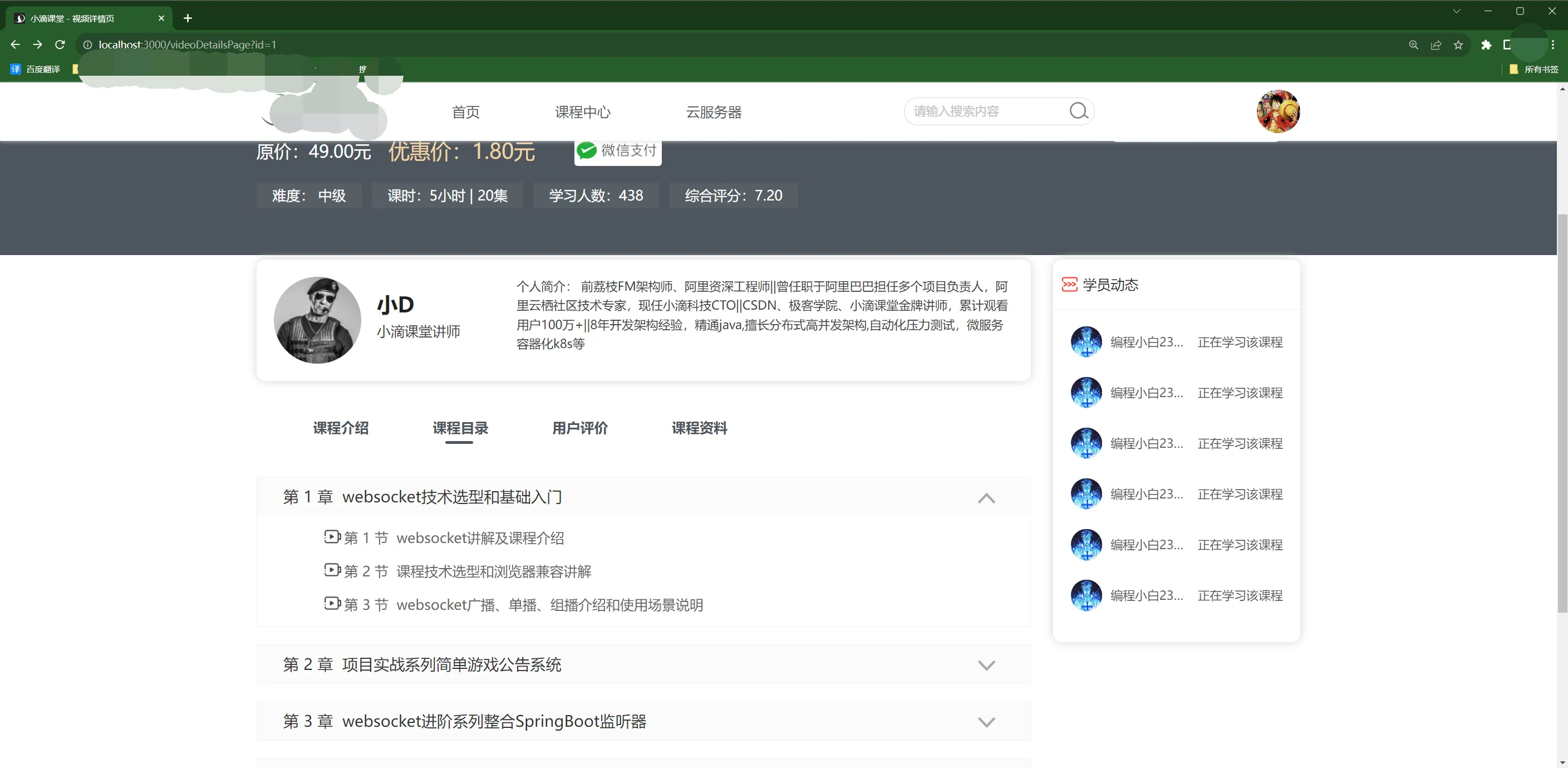Open the 所有书签 folder
Viewport: 1568px width, 768px height.
click(1534, 69)
